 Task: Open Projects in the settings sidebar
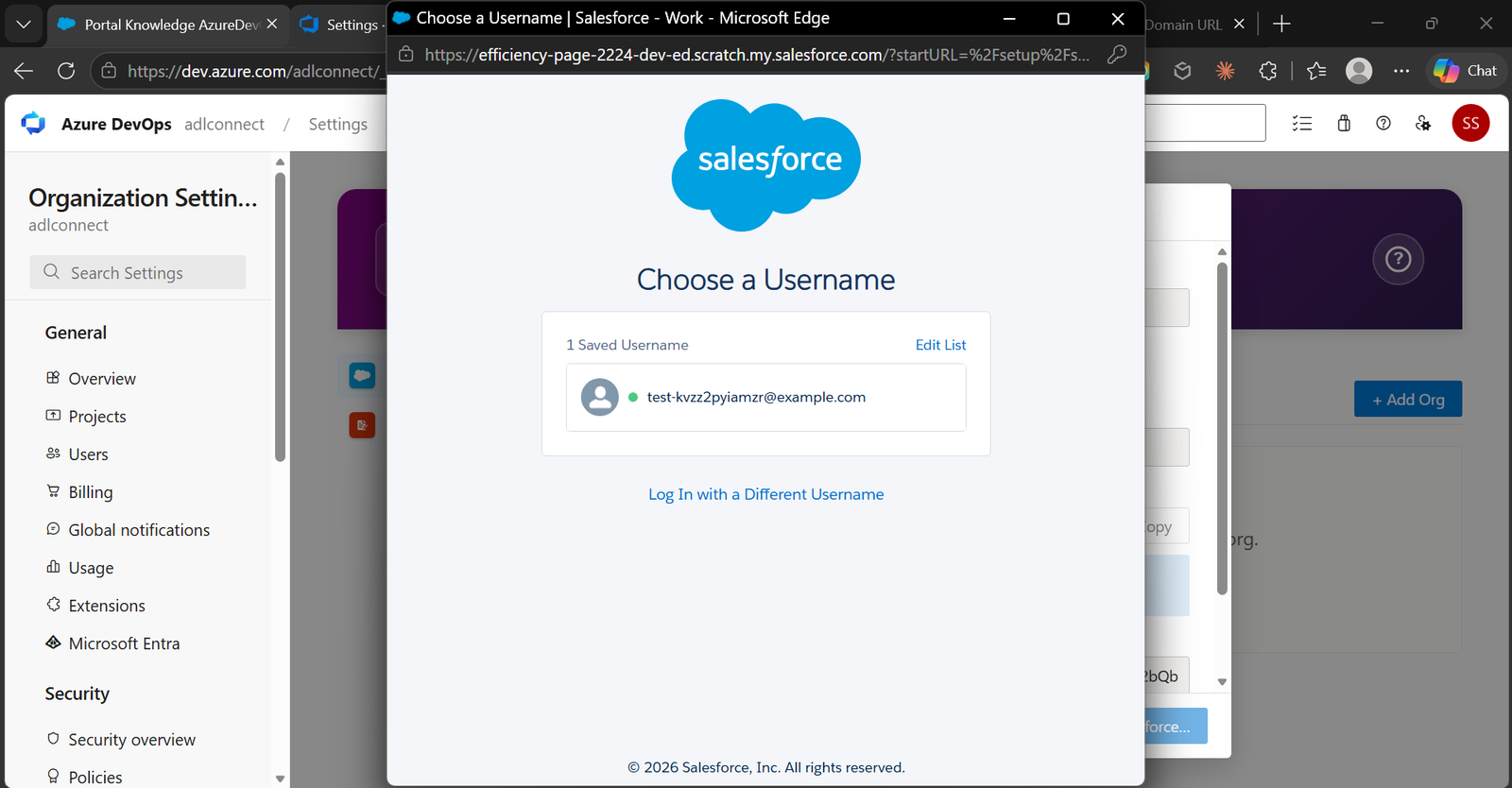[x=97, y=416]
